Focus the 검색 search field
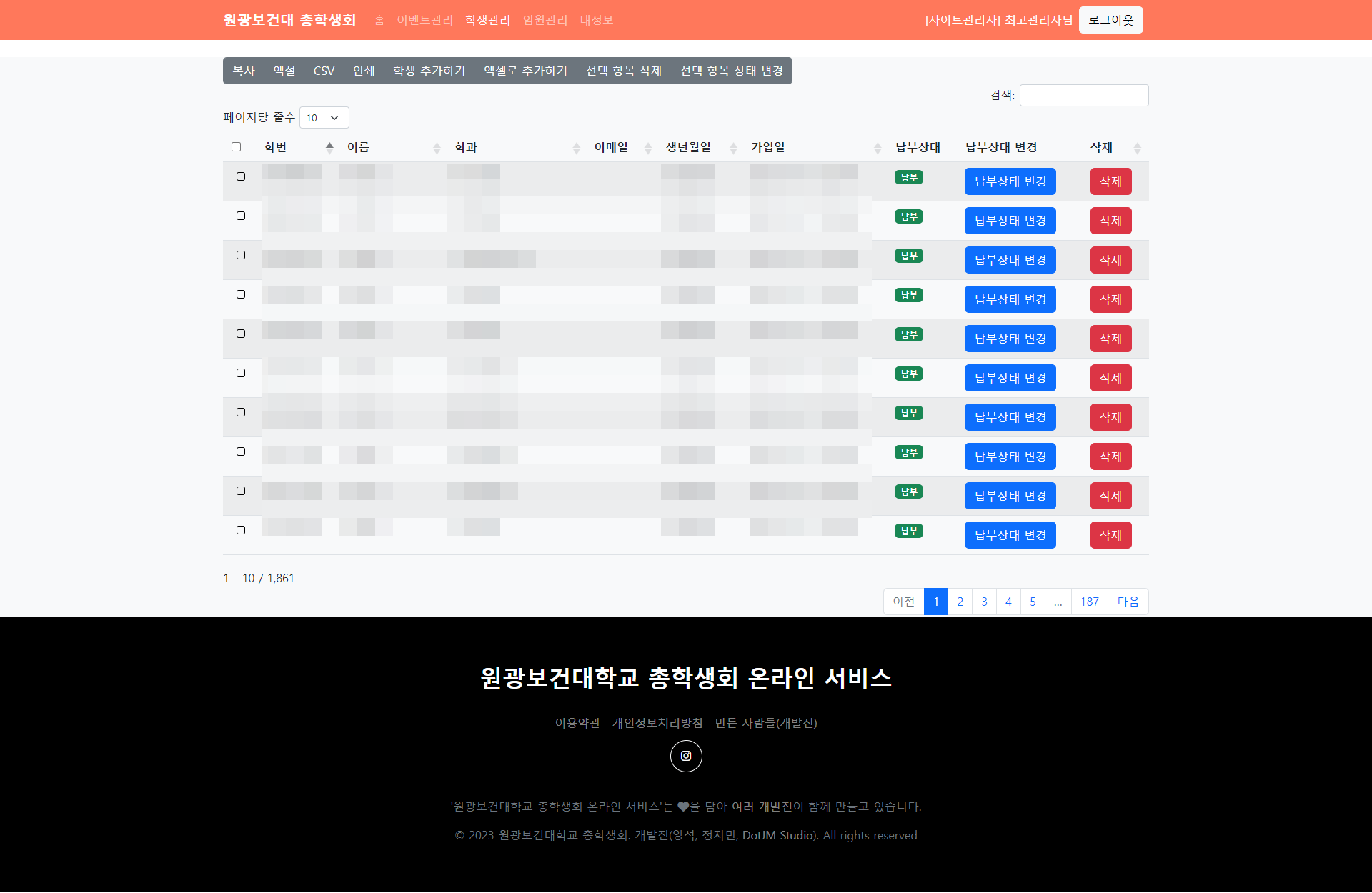This screenshot has width=1372, height=893. pos(1084,95)
